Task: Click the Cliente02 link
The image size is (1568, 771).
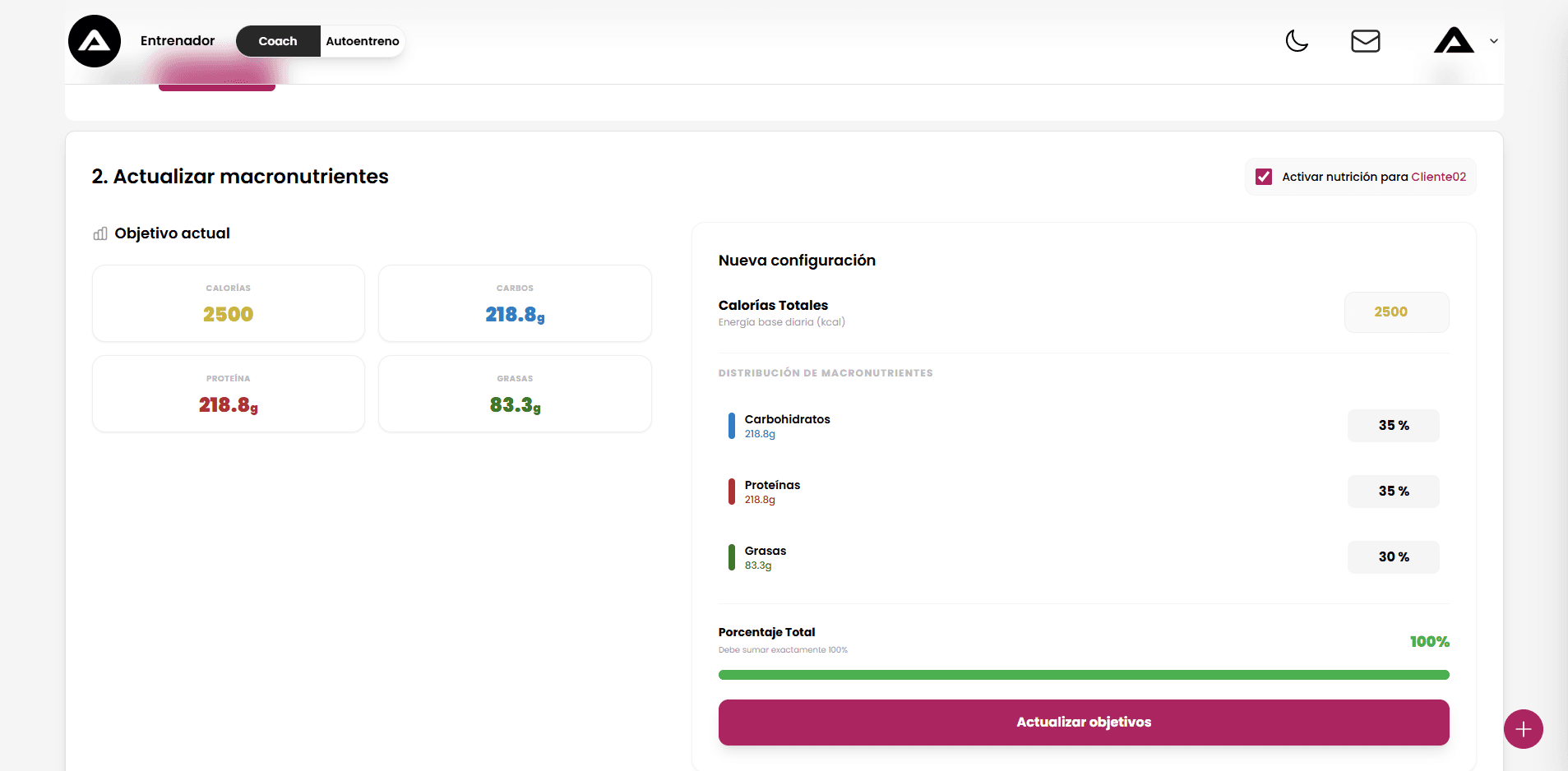Action: point(1438,177)
